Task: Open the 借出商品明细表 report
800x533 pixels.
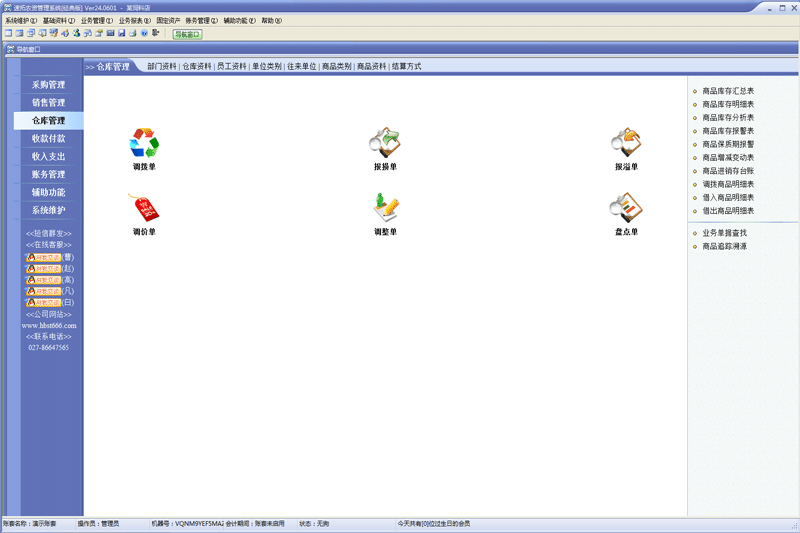Action: (728, 211)
